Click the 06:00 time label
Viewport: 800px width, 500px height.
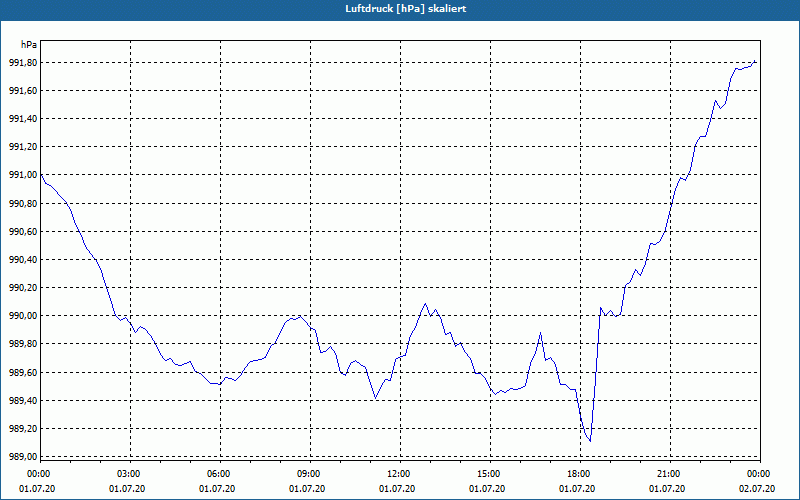pos(220,474)
